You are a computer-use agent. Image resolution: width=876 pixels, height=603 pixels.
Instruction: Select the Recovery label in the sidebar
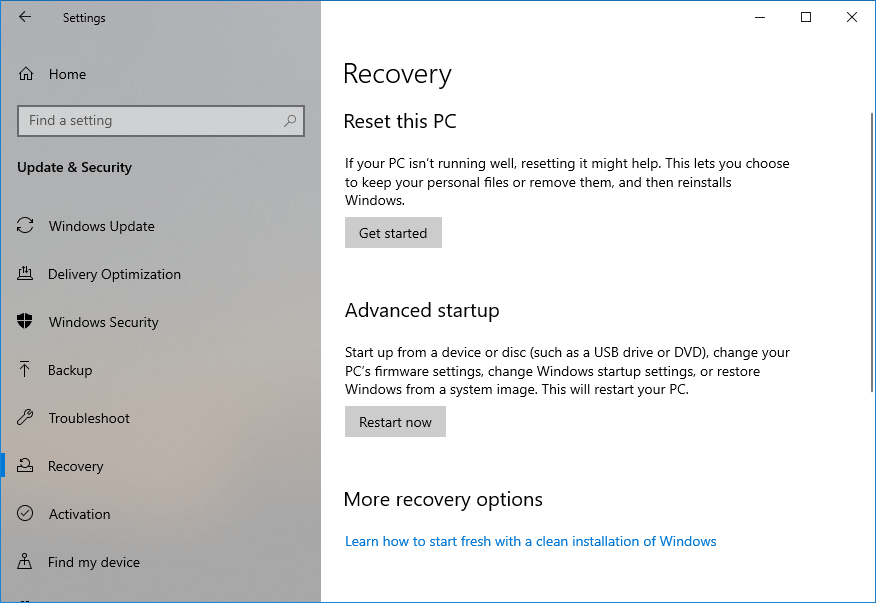click(75, 466)
